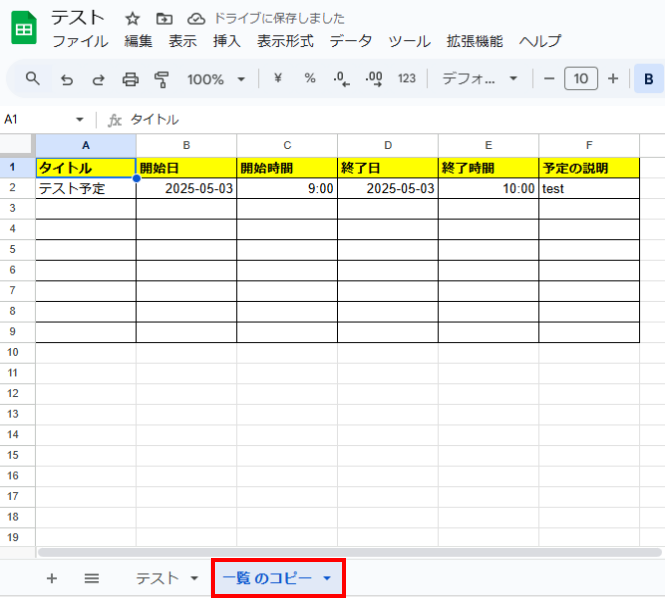Viewport: 665px width, 598px height.
Task: Activate the paint format roller
Action: point(162,79)
